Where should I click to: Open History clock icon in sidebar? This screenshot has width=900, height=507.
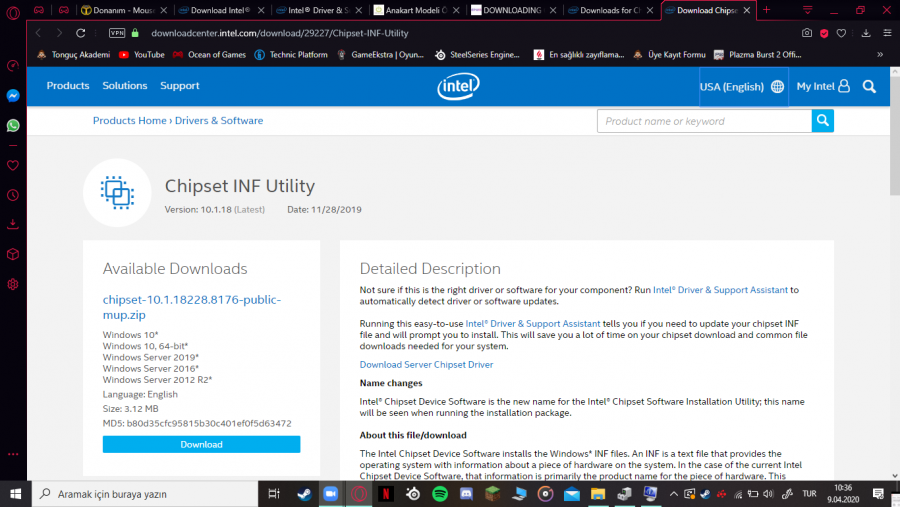pos(13,195)
